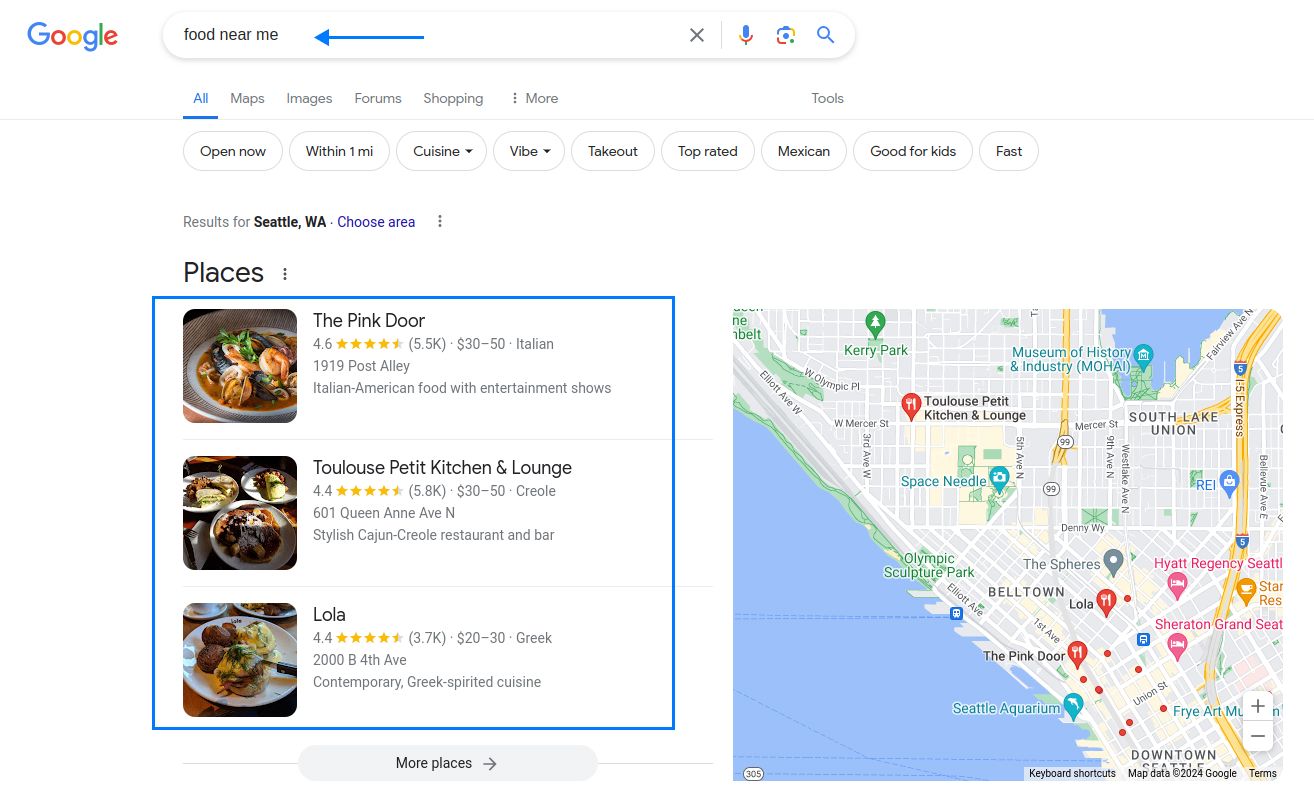The width and height of the screenshot is (1314, 806).
Task: Zoom in the map with plus button
Action: (x=1258, y=706)
